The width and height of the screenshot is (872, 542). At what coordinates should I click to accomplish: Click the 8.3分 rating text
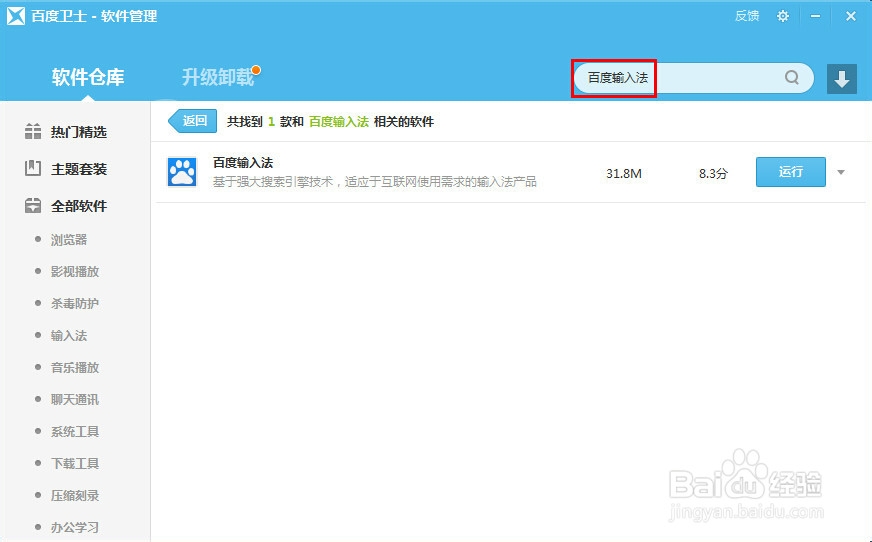pos(713,173)
